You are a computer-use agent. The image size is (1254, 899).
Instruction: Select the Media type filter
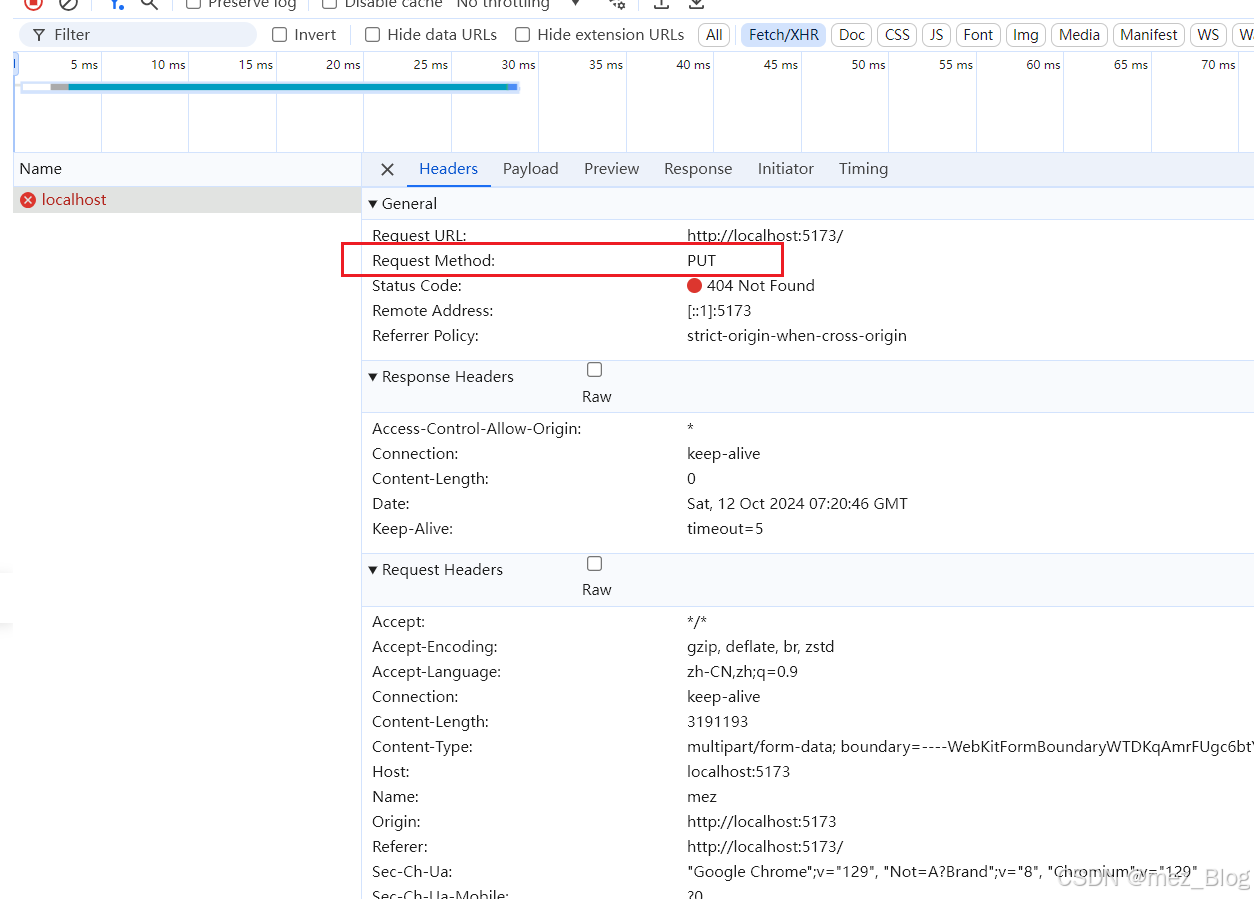tap(1079, 35)
